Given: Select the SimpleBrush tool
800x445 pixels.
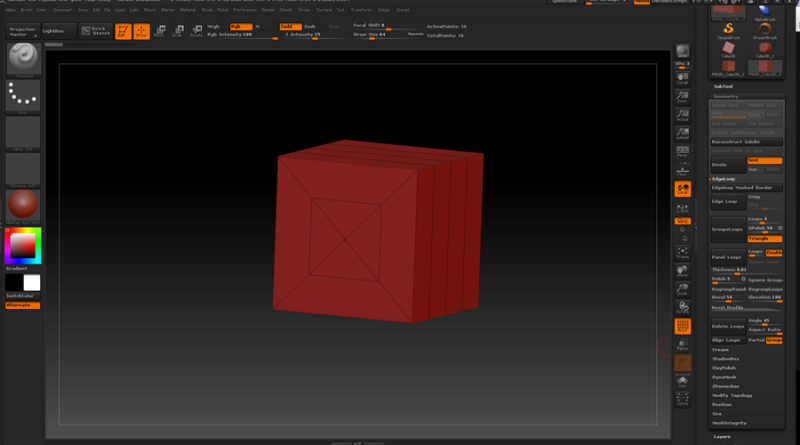Looking at the screenshot, I should 728,31.
